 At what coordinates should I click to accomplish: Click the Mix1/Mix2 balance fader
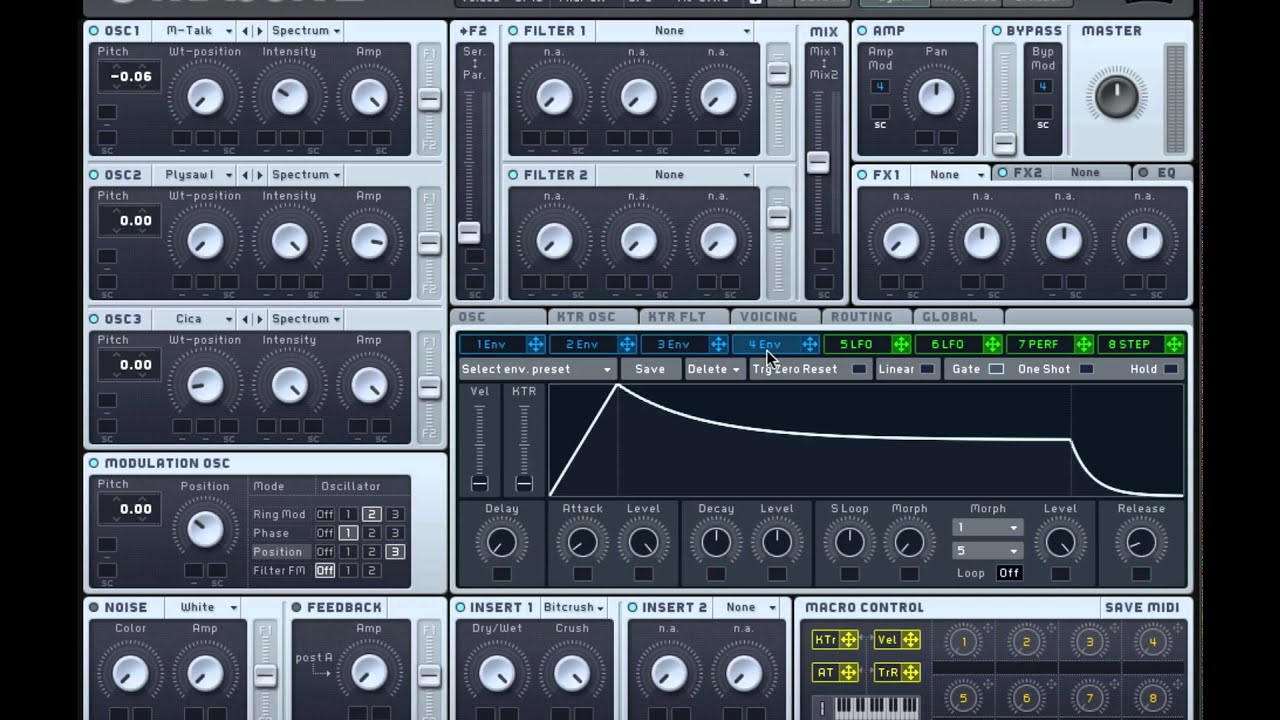pos(818,162)
